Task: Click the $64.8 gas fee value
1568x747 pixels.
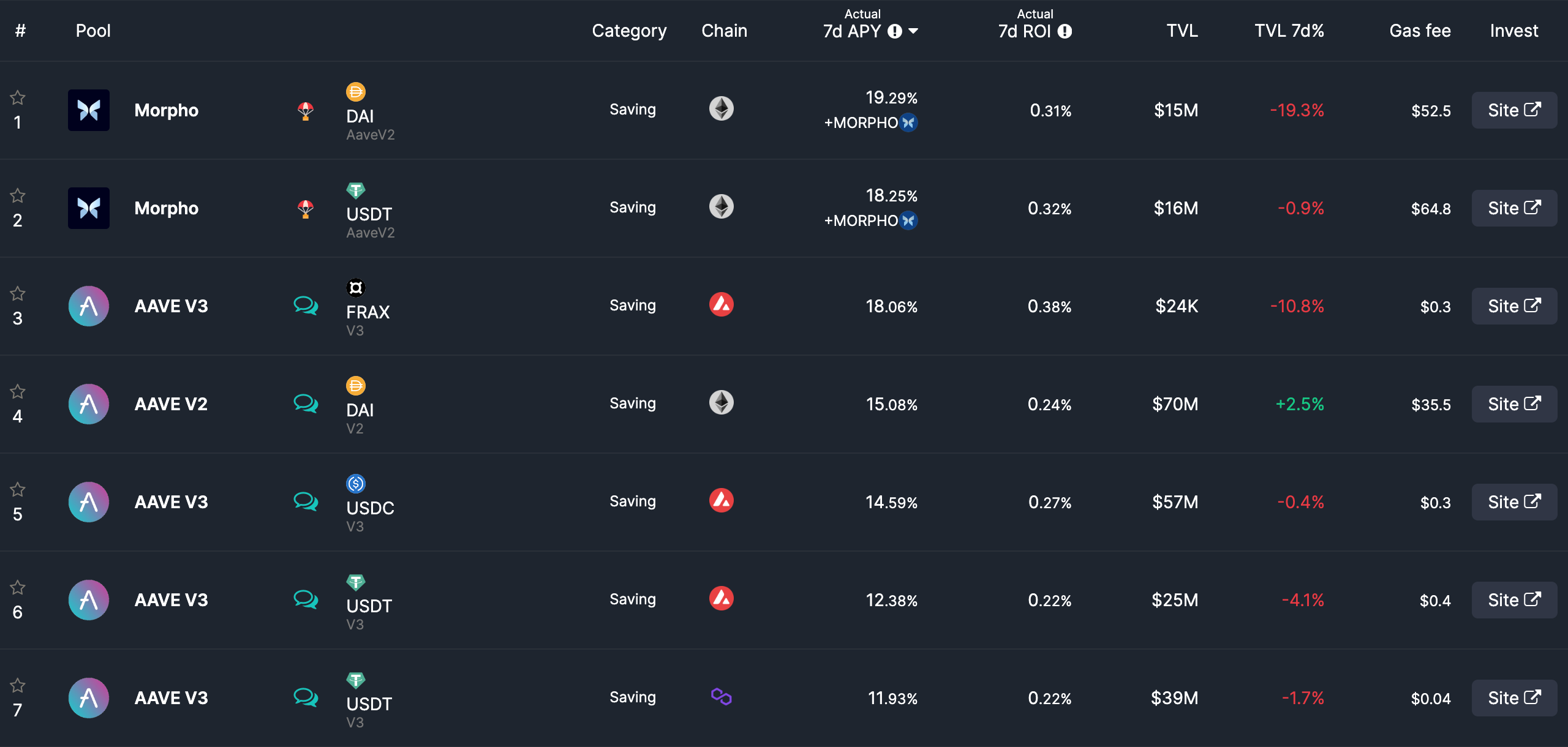Action: [x=1431, y=209]
